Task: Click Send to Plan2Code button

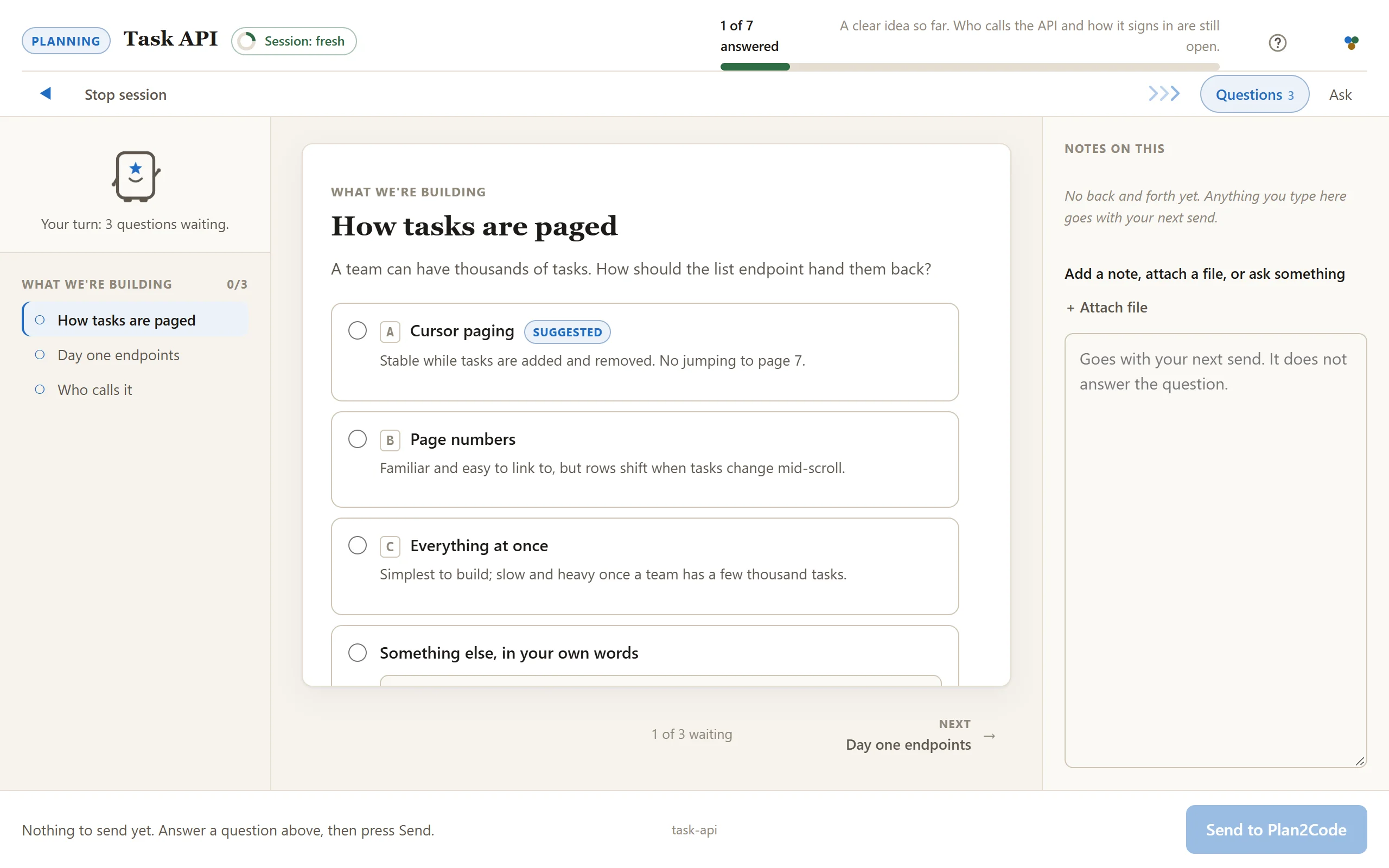Action: 1276,829
